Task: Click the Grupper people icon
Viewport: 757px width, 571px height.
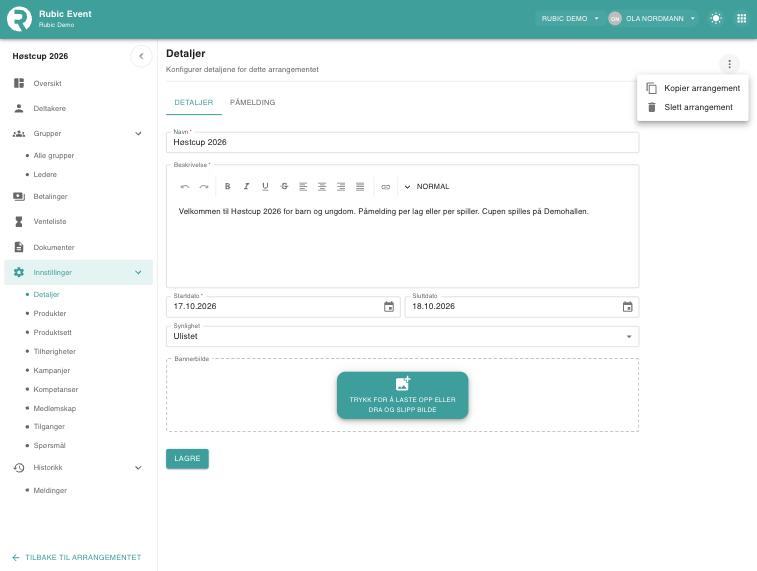Action: point(19,134)
